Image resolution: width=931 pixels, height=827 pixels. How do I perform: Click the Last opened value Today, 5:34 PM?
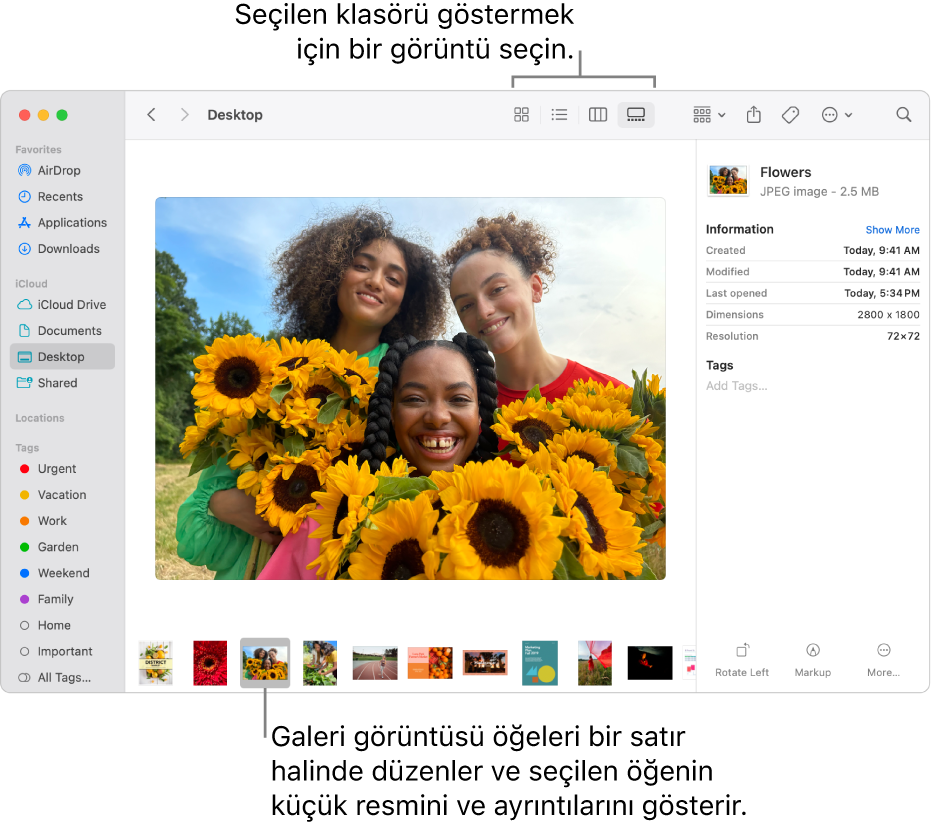pos(882,293)
